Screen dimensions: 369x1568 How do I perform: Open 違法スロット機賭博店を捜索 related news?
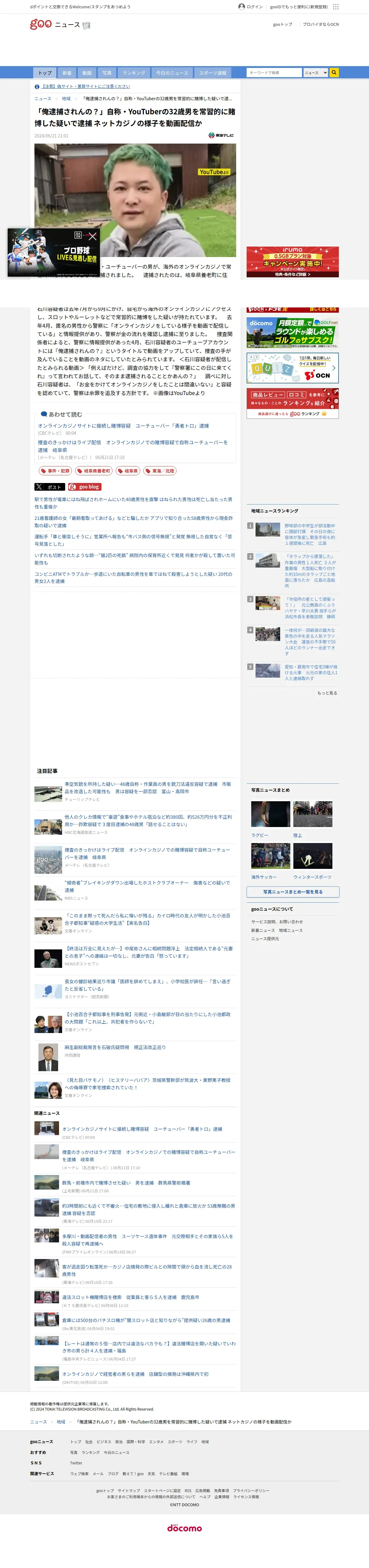131,1297
